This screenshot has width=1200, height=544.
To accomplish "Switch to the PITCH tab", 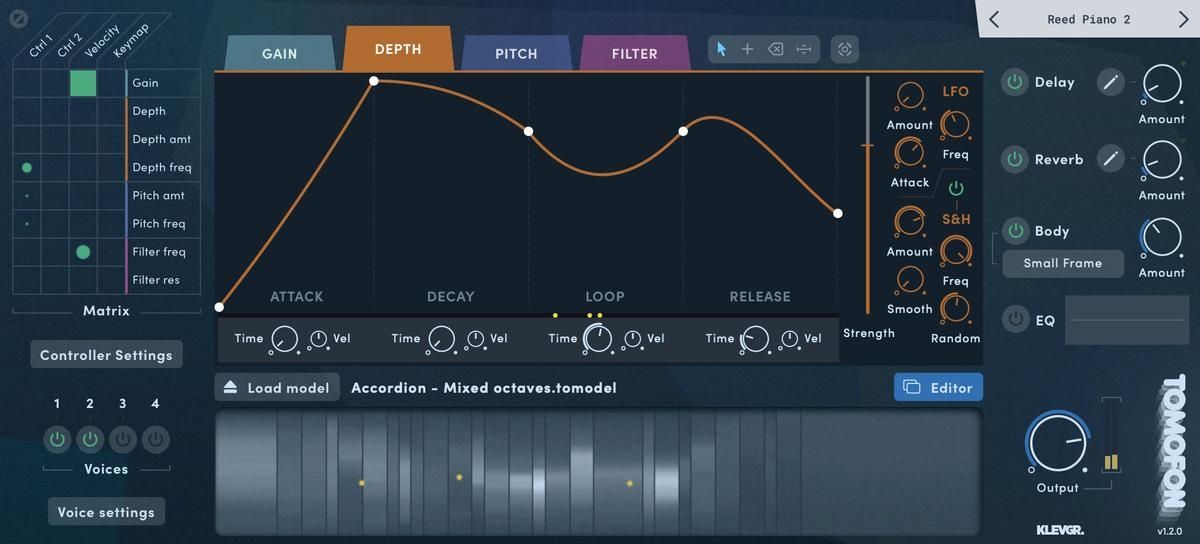I will pos(516,54).
